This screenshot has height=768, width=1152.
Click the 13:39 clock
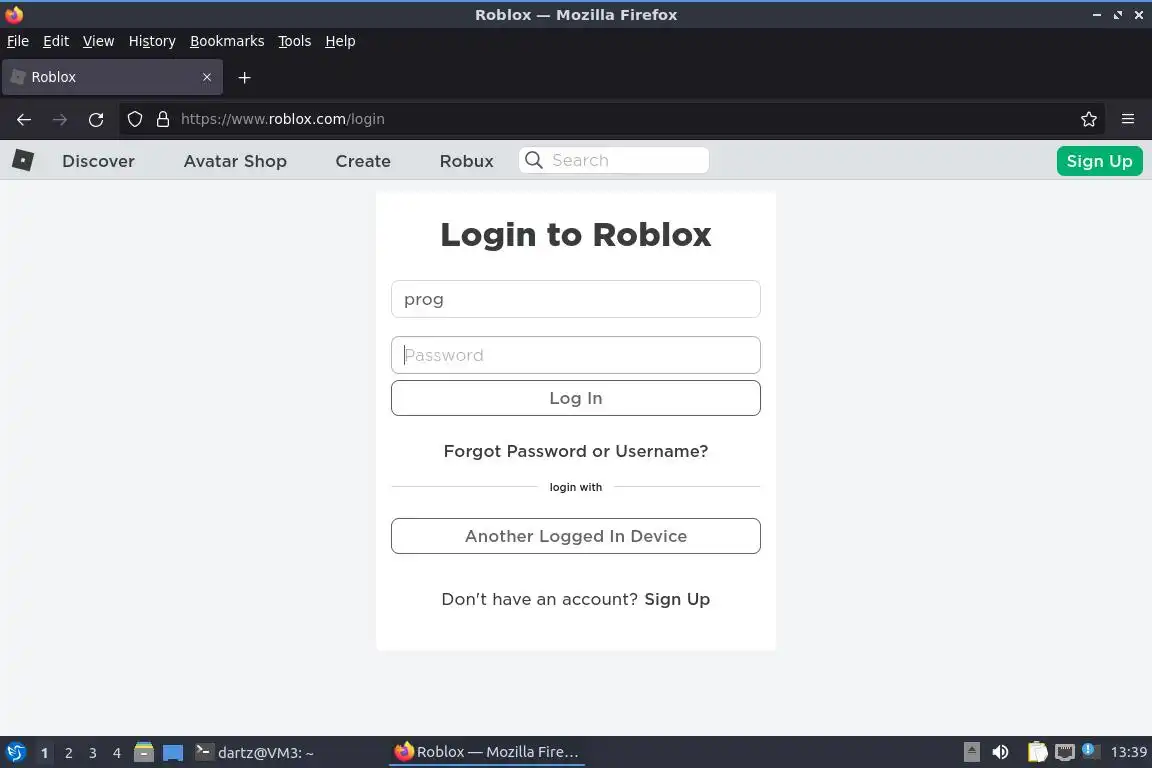tap(1128, 752)
